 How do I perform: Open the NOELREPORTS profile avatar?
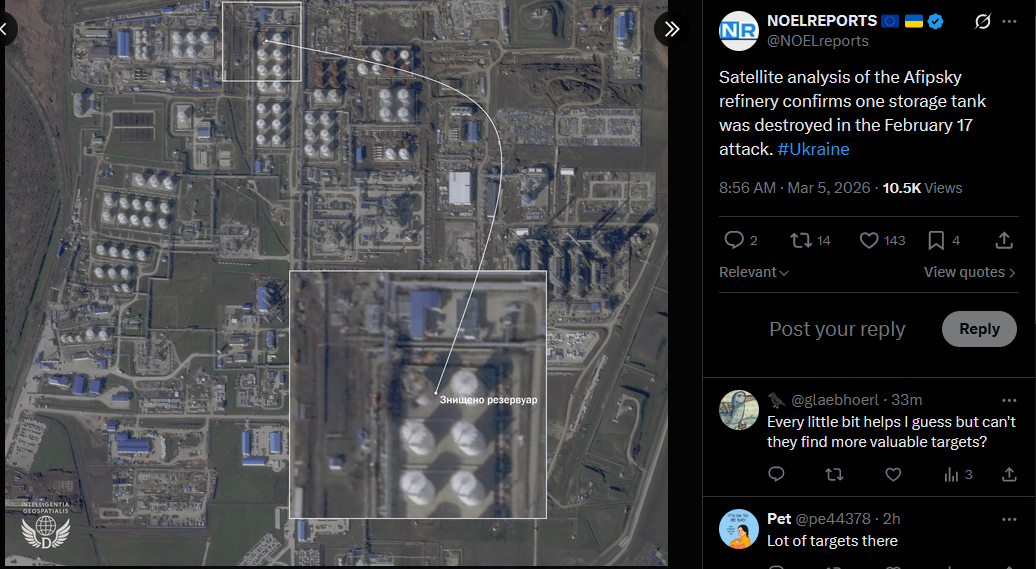pos(738,31)
